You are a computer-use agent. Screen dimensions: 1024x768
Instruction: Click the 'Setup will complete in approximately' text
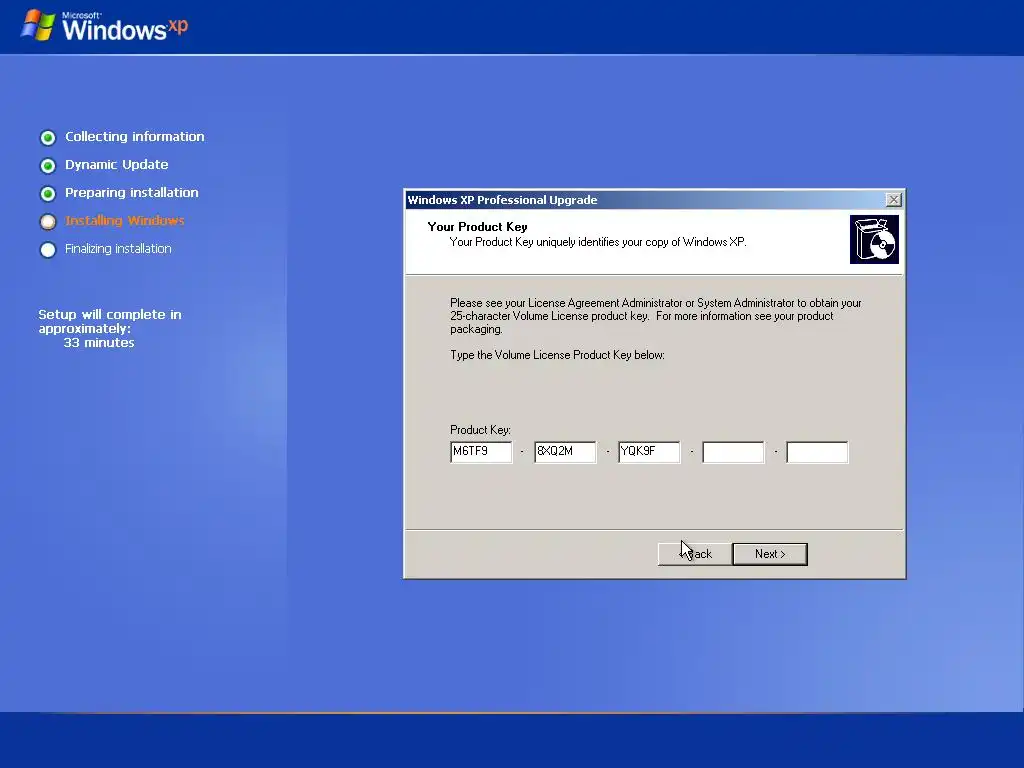point(110,321)
